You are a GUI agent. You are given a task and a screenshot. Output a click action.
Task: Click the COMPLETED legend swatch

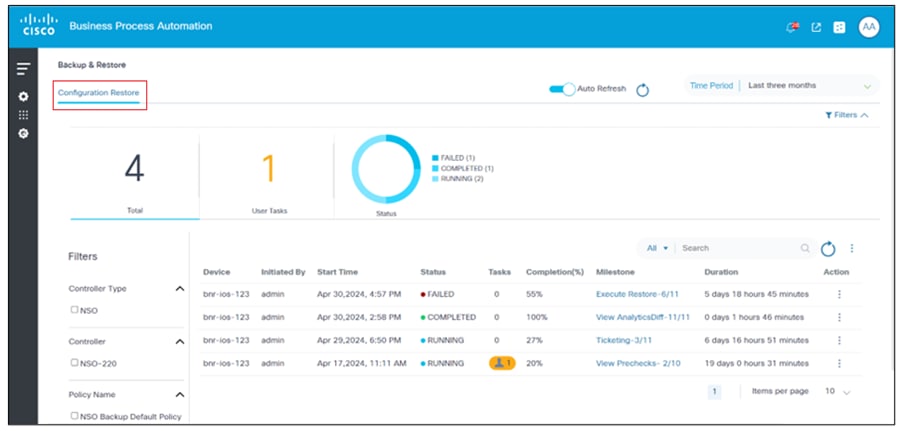pos(435,168)
